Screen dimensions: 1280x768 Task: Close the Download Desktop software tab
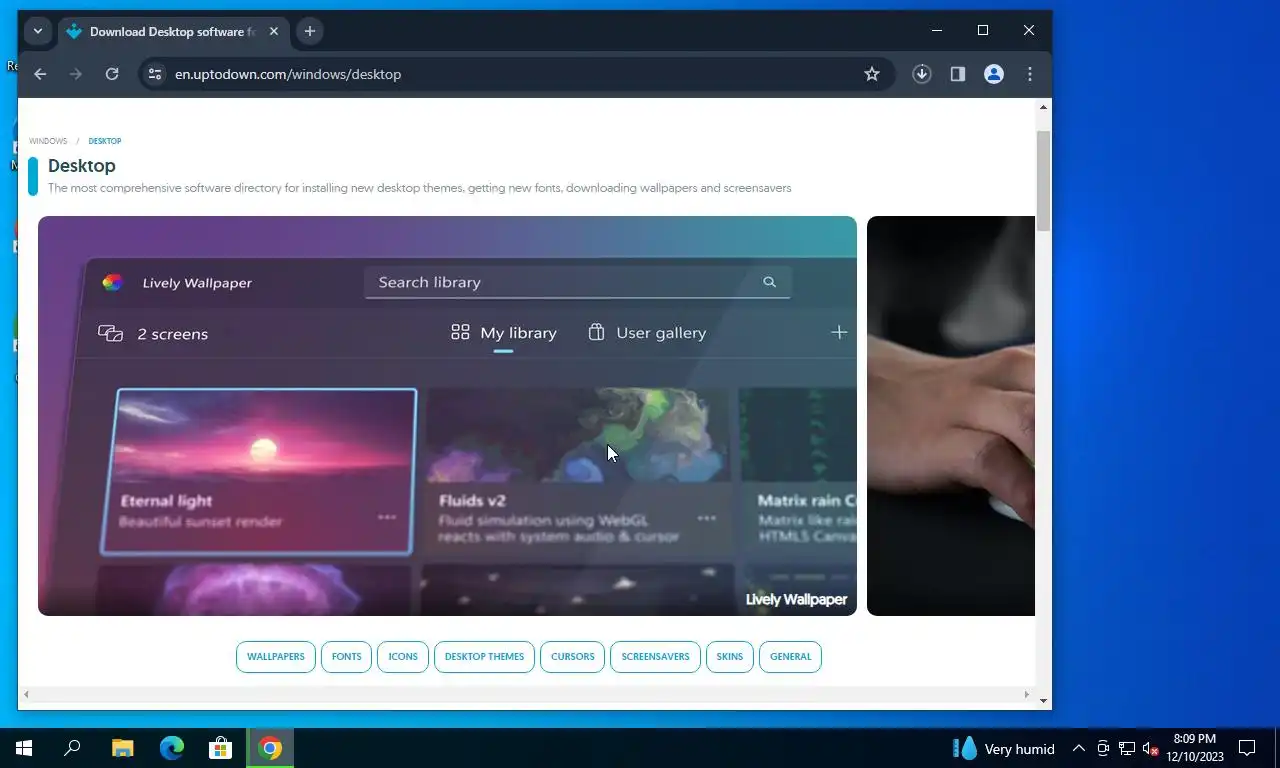pyautogui.click(x=274, y=31)
